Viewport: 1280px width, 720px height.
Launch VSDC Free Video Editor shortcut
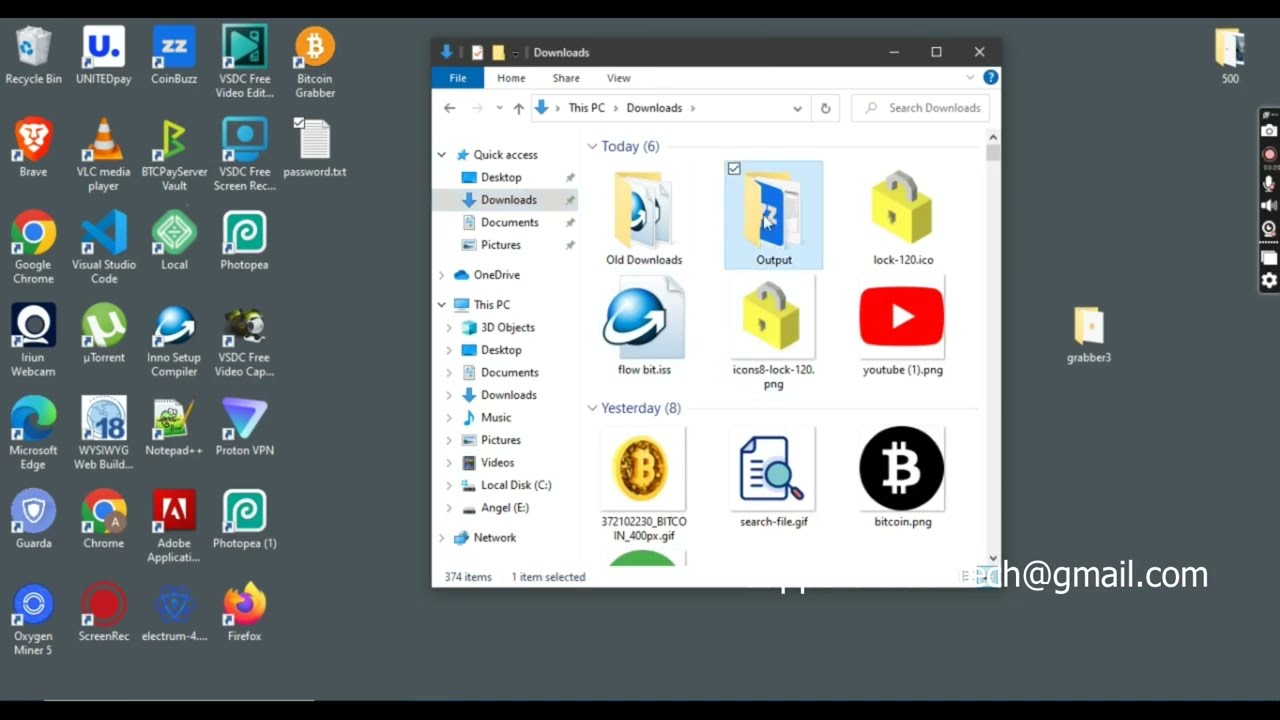(244, 62)
